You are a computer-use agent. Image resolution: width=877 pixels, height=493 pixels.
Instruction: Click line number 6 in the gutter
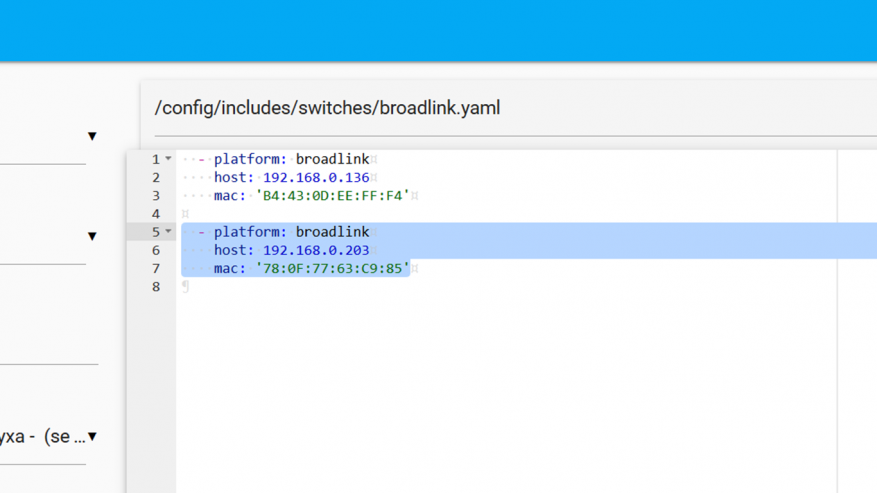(156, 250)
